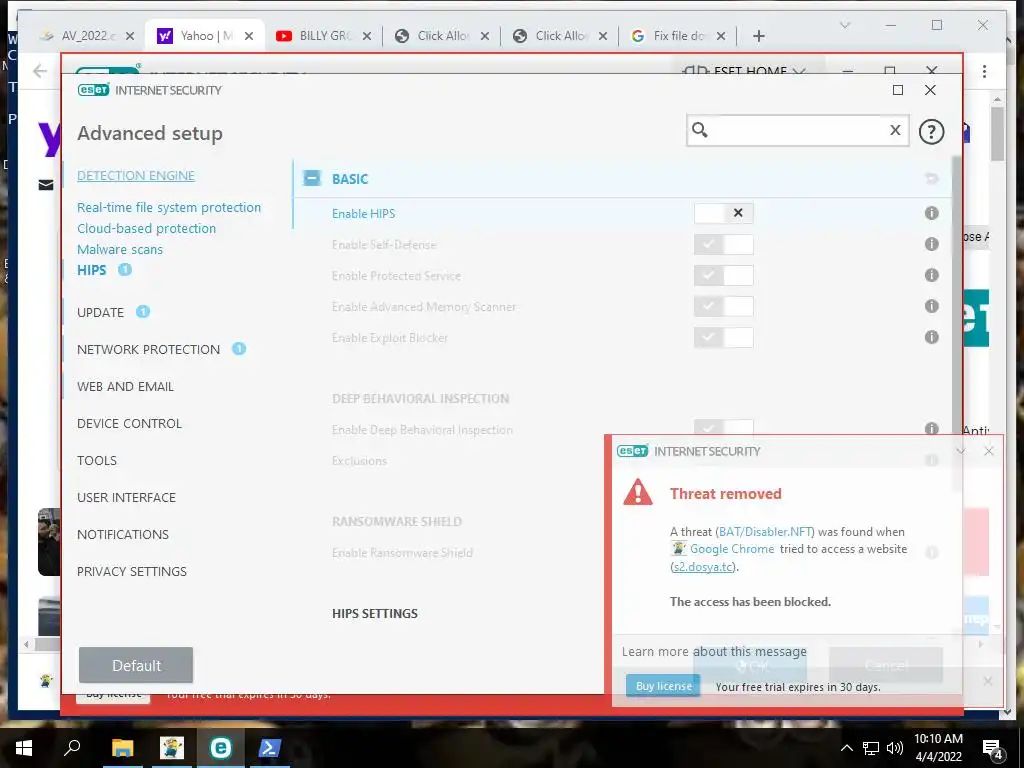Click the Advanced setup search field
1024x768 pixels.
click(x=797, y=130)
